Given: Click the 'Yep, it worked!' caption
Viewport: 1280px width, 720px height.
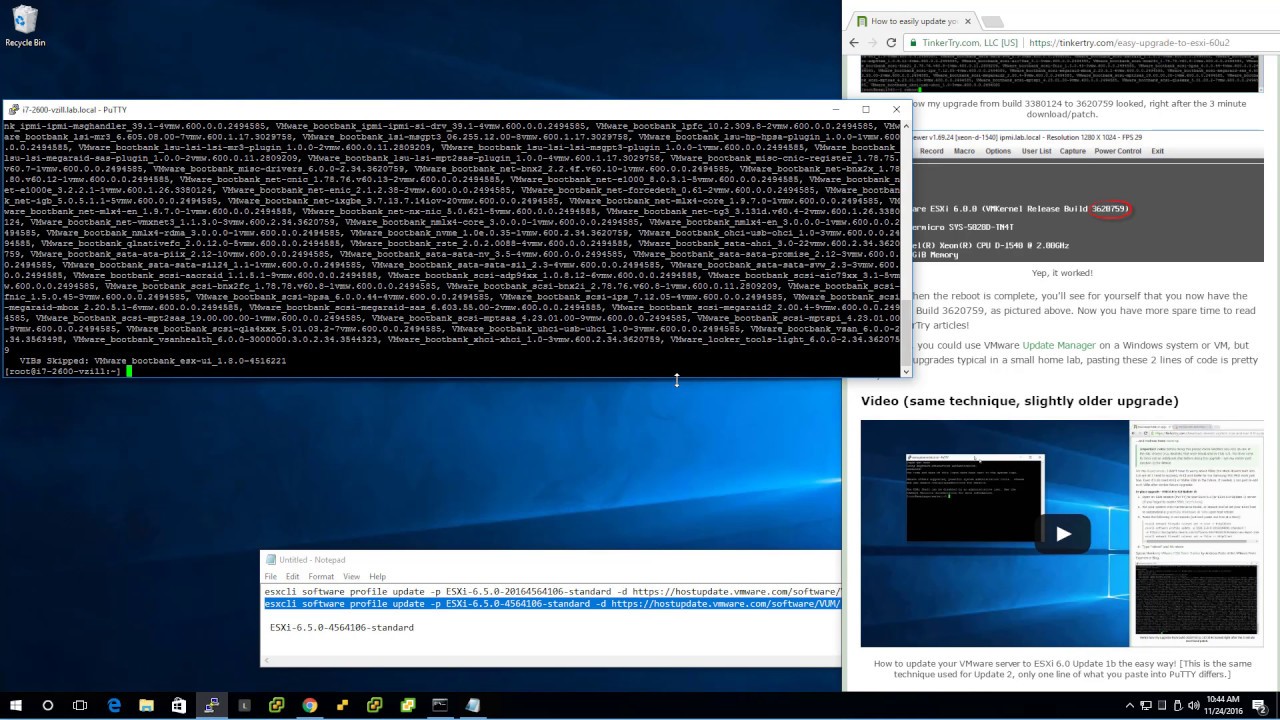Looking at the screenshot, I should [1062, 272].
